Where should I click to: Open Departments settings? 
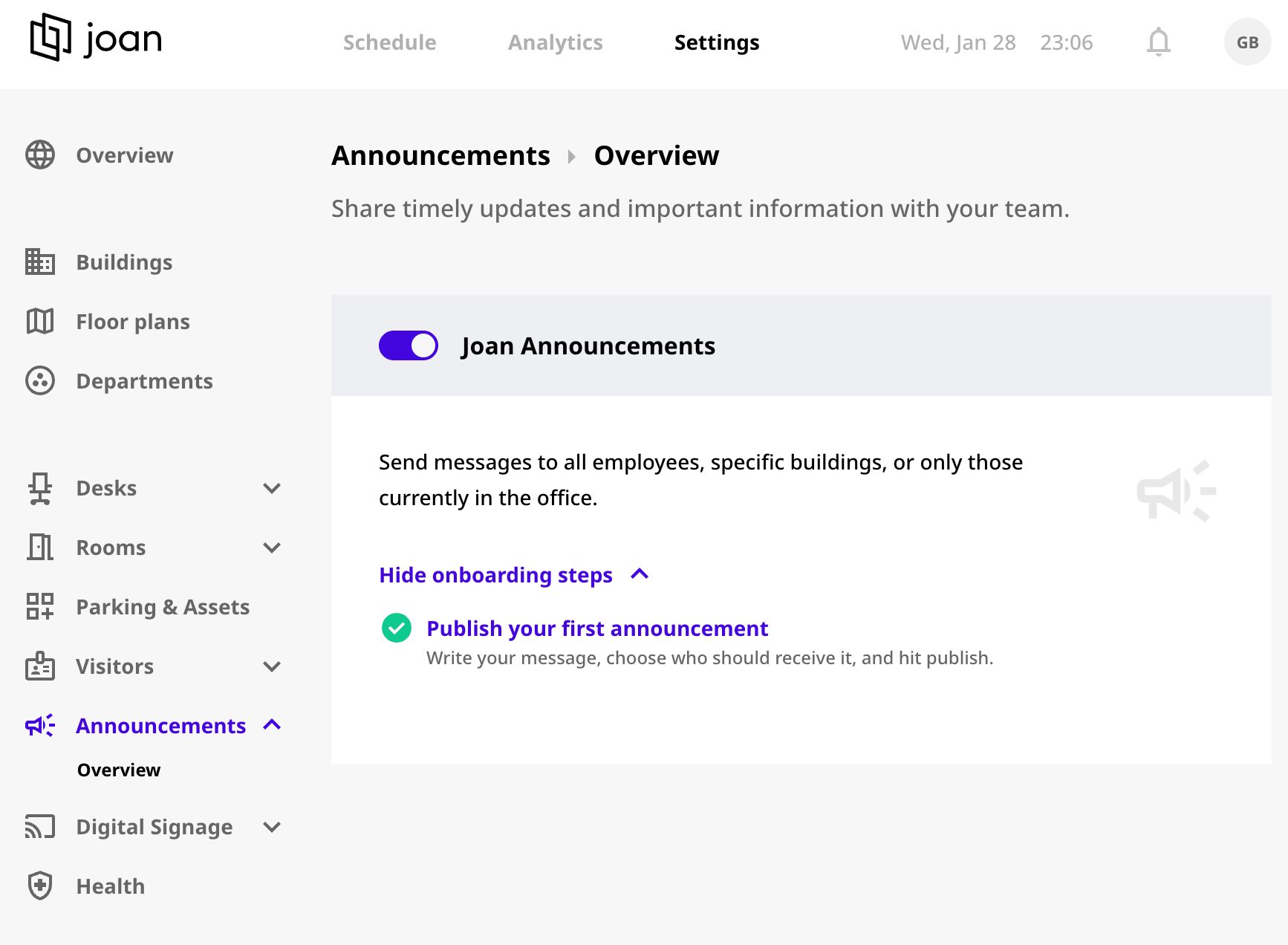click(x=145, y=381)
